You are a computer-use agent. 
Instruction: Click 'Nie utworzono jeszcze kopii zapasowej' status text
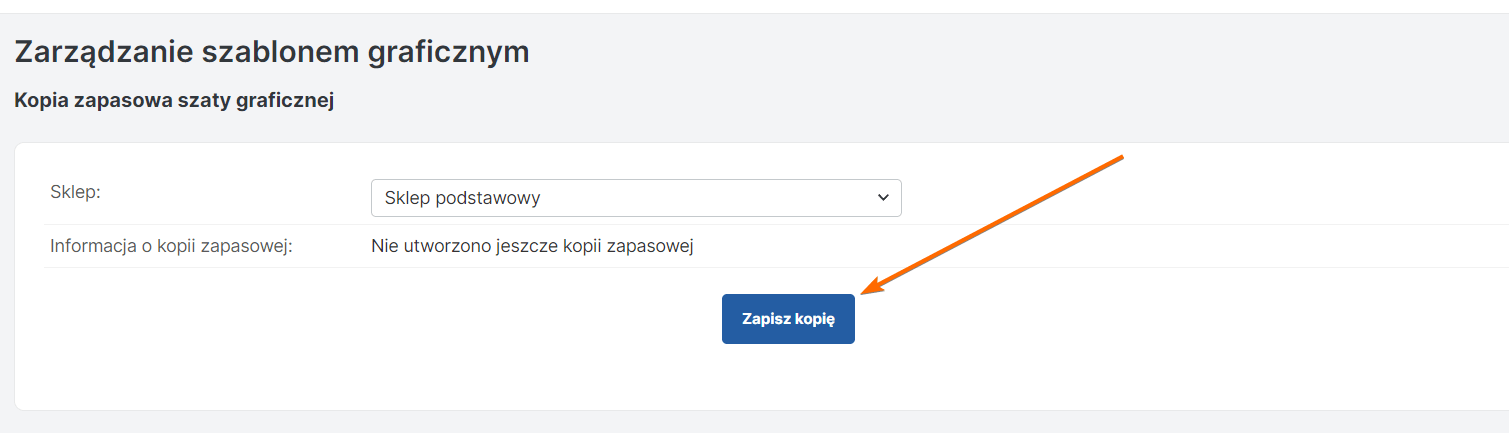[x=532, y=246]
